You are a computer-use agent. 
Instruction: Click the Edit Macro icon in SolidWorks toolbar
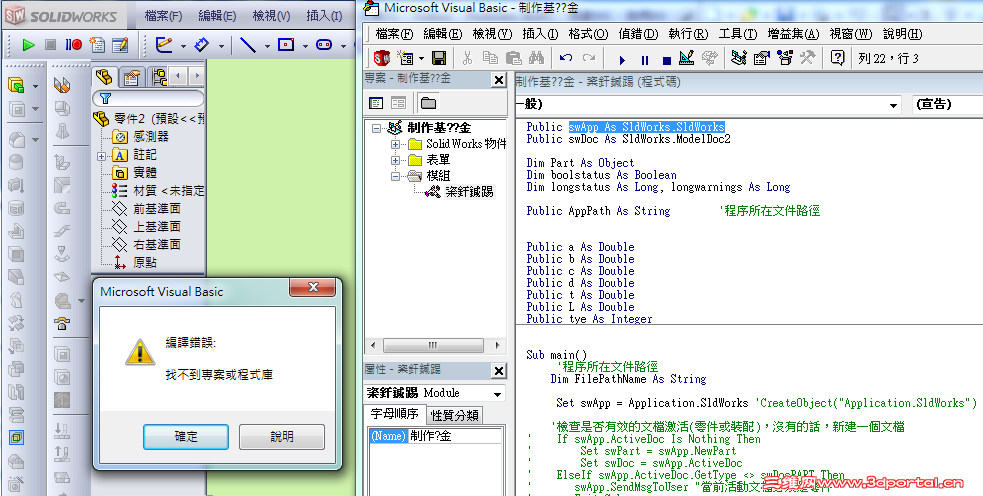point(120,45)
